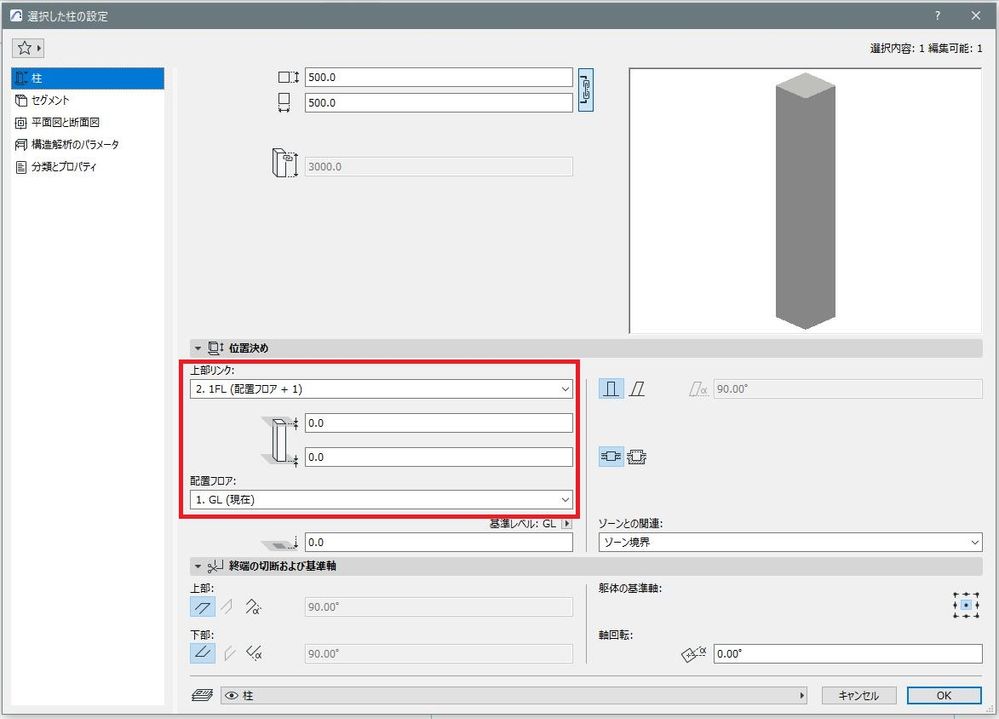Screen dimensions: 999x719
Task: Click the 軸回転 rotation icon
Action: click(694, 653)
